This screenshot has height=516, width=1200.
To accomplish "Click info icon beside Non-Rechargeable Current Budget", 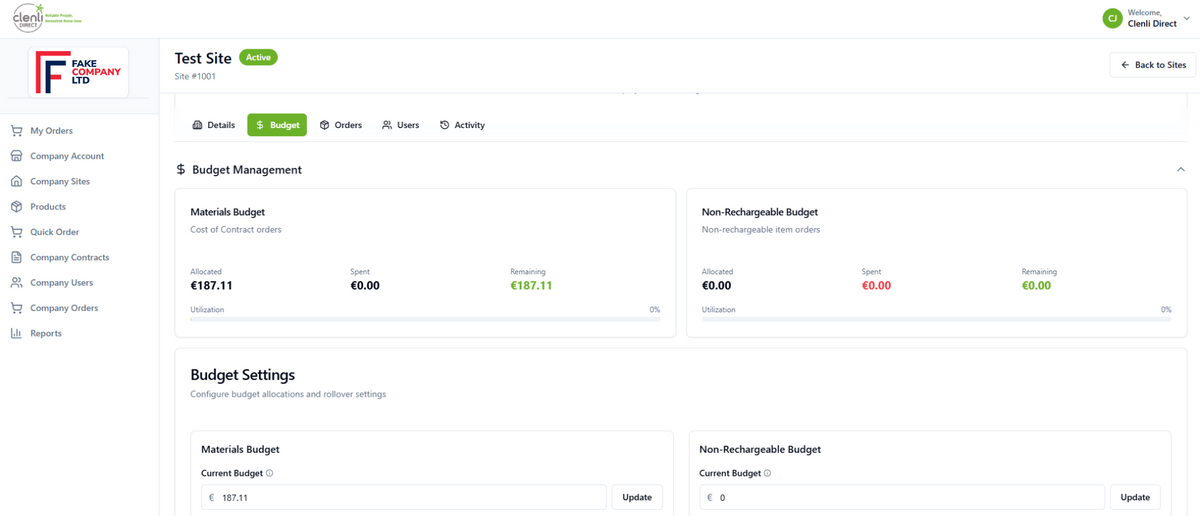I will pyautogui.click(x=768, y=473).
